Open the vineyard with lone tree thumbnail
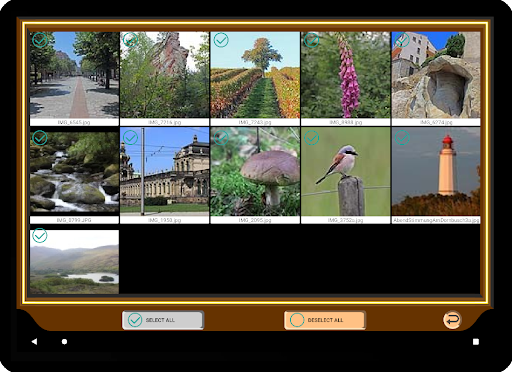 pos(255,75)
